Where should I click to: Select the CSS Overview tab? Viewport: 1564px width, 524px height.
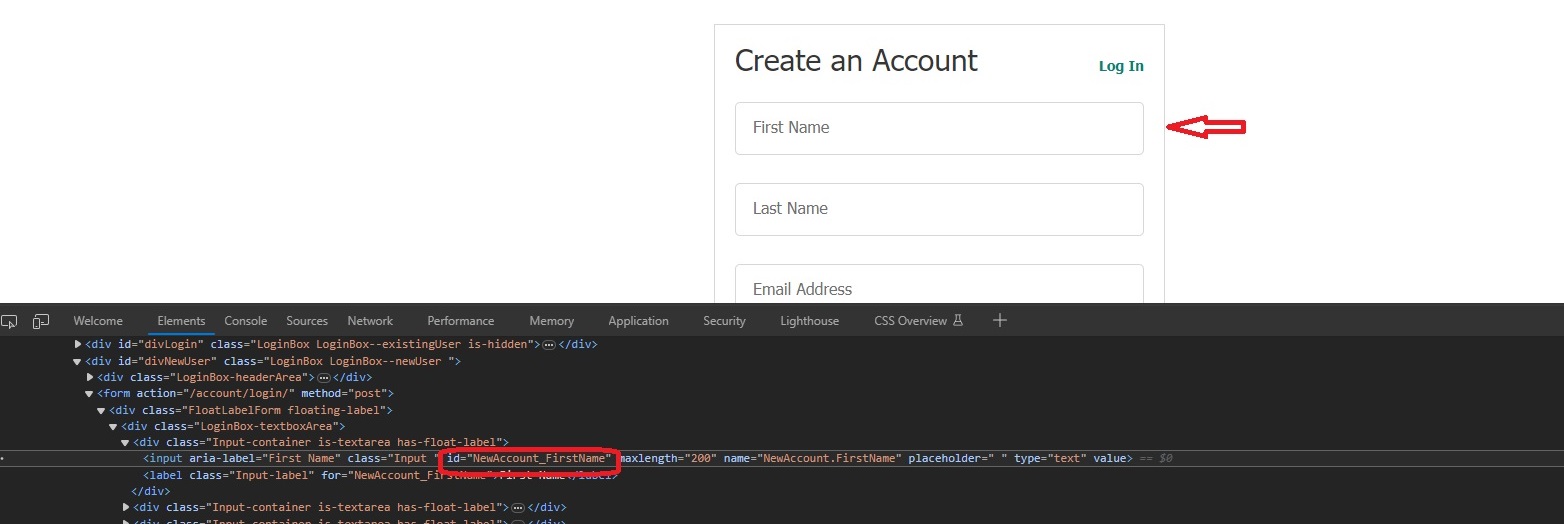point(910,321)
